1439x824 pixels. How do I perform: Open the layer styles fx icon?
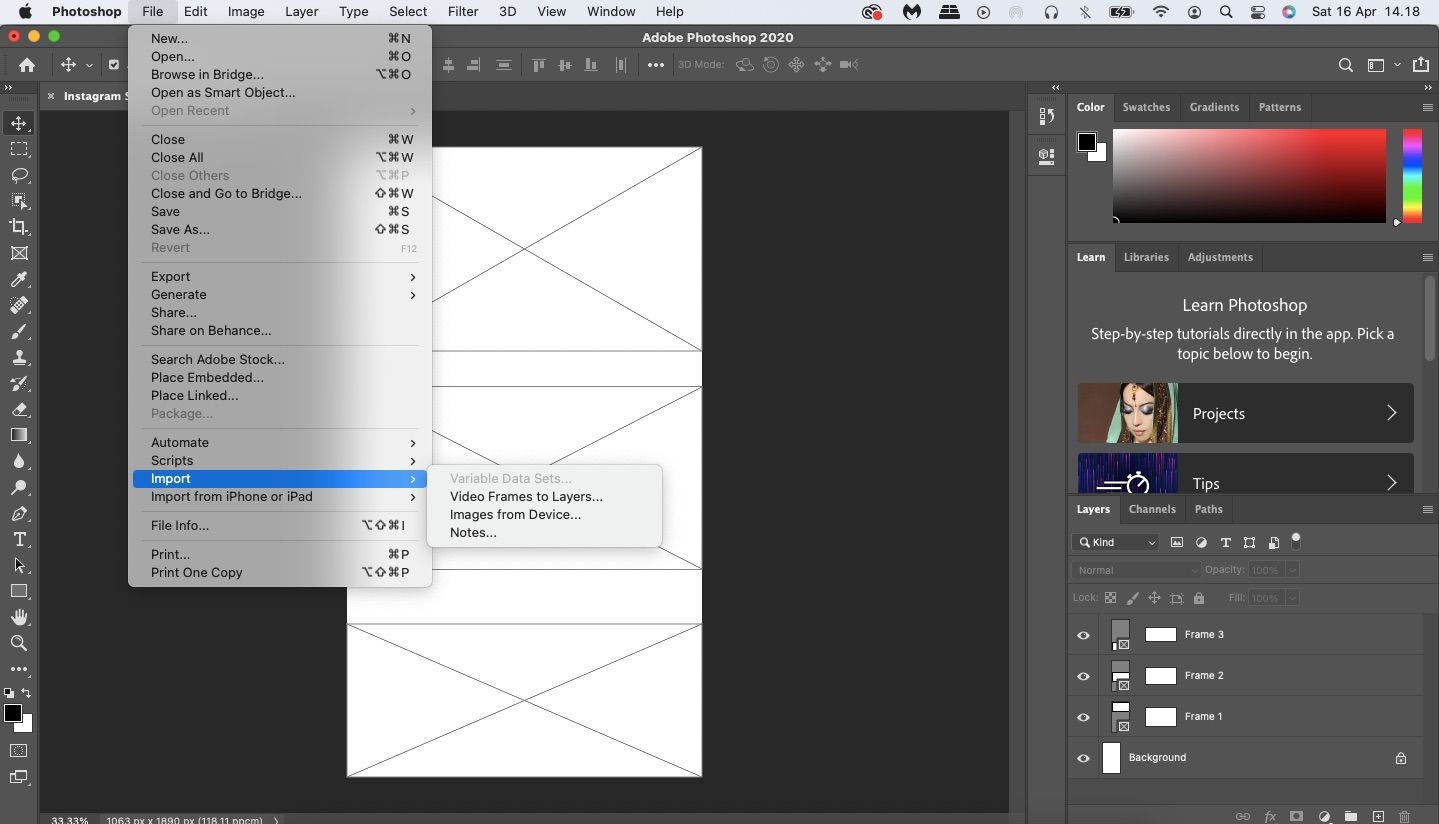1271,816
